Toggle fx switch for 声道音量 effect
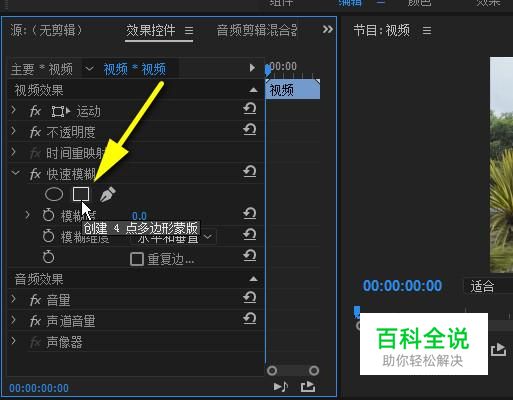This screenshot has height=400, width=513. click(35, 321)
